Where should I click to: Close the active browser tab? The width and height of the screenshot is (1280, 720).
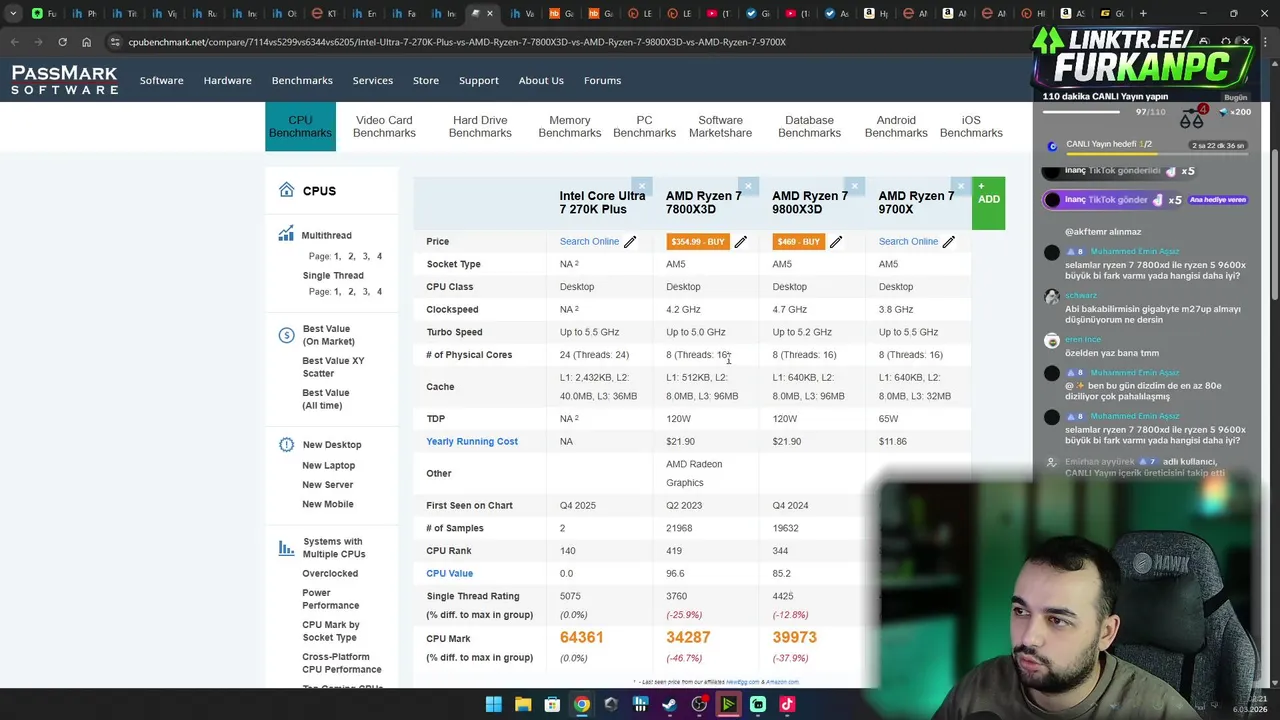489,13
